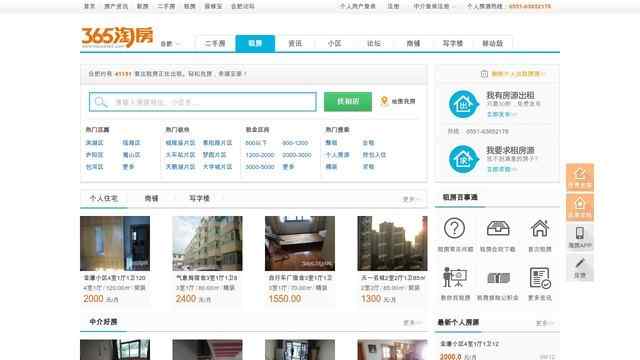Image resolution: width=640 pixels, height=360 pixels.
Task: Select rent range 800-1200
Action: [x=295, y=143]
